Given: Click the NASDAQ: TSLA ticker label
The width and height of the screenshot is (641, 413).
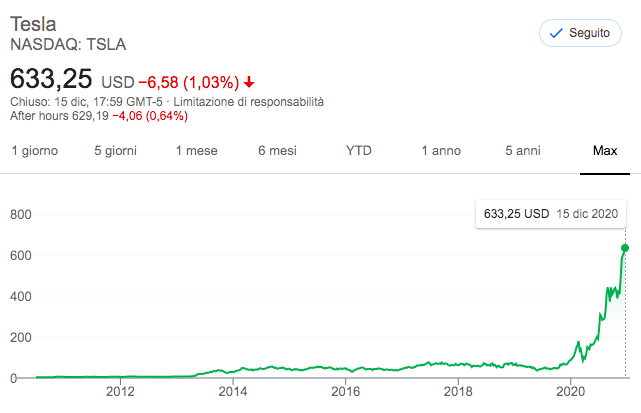Looking at the screenshot, I should point(68,44).
